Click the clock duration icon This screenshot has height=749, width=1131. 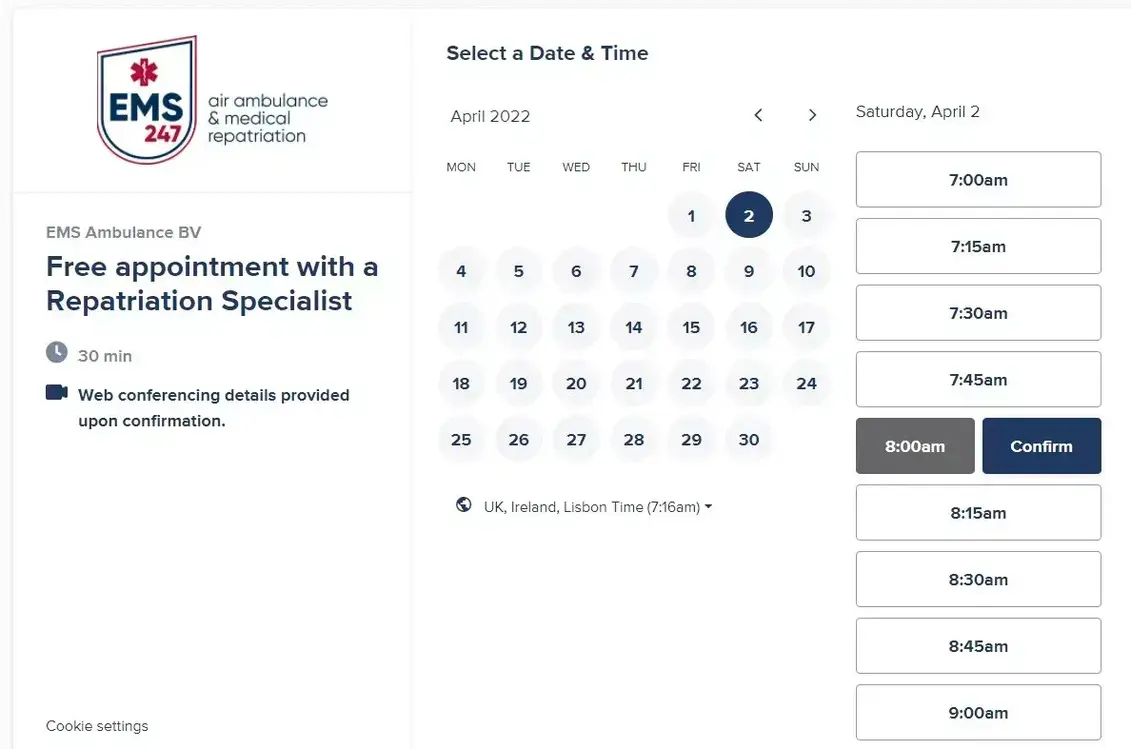(x=57, y=353)
